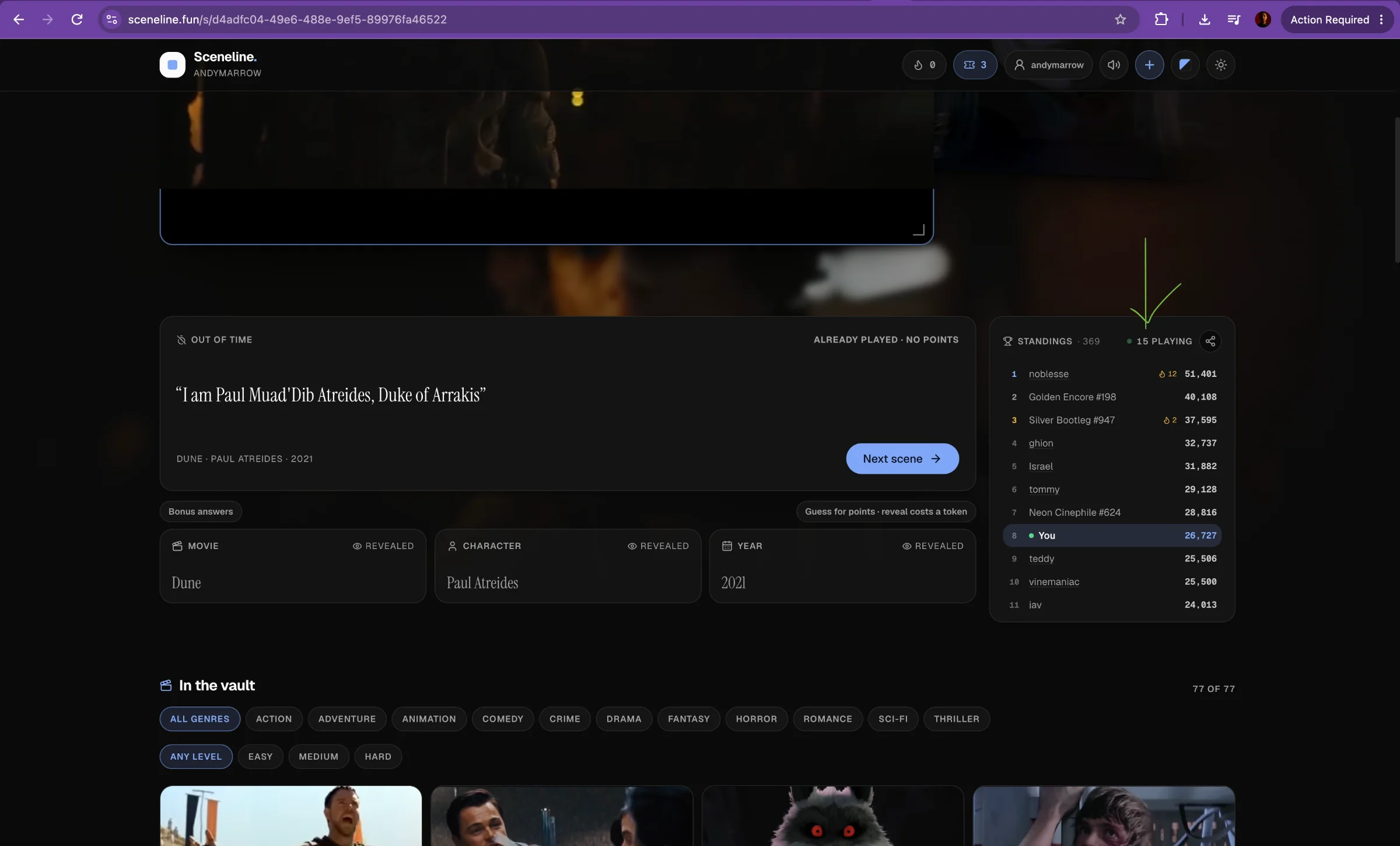
Task: Open the tokens ticket counter
Action: pos(975,65)
